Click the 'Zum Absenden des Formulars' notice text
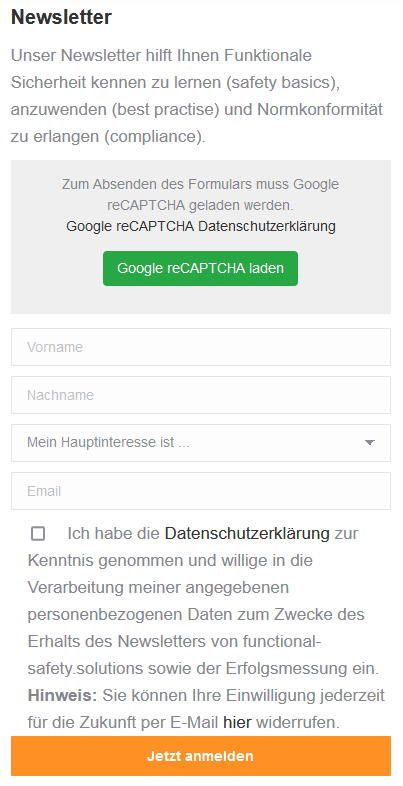 (200, 194)
